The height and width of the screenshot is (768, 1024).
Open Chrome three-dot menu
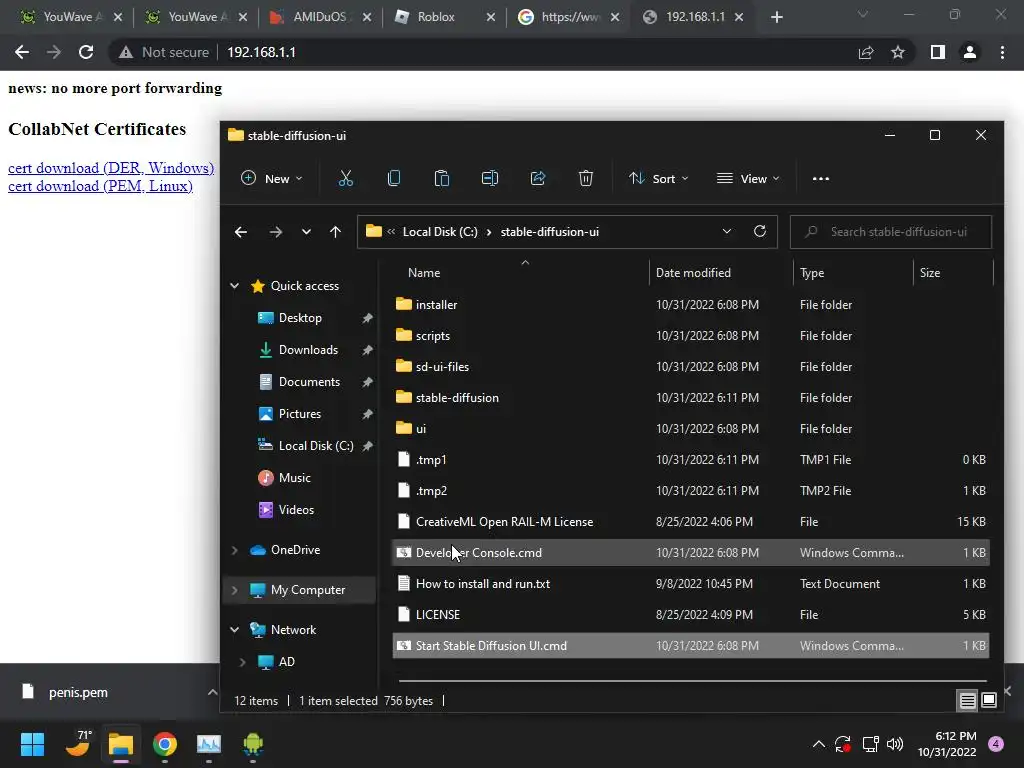1002,52
